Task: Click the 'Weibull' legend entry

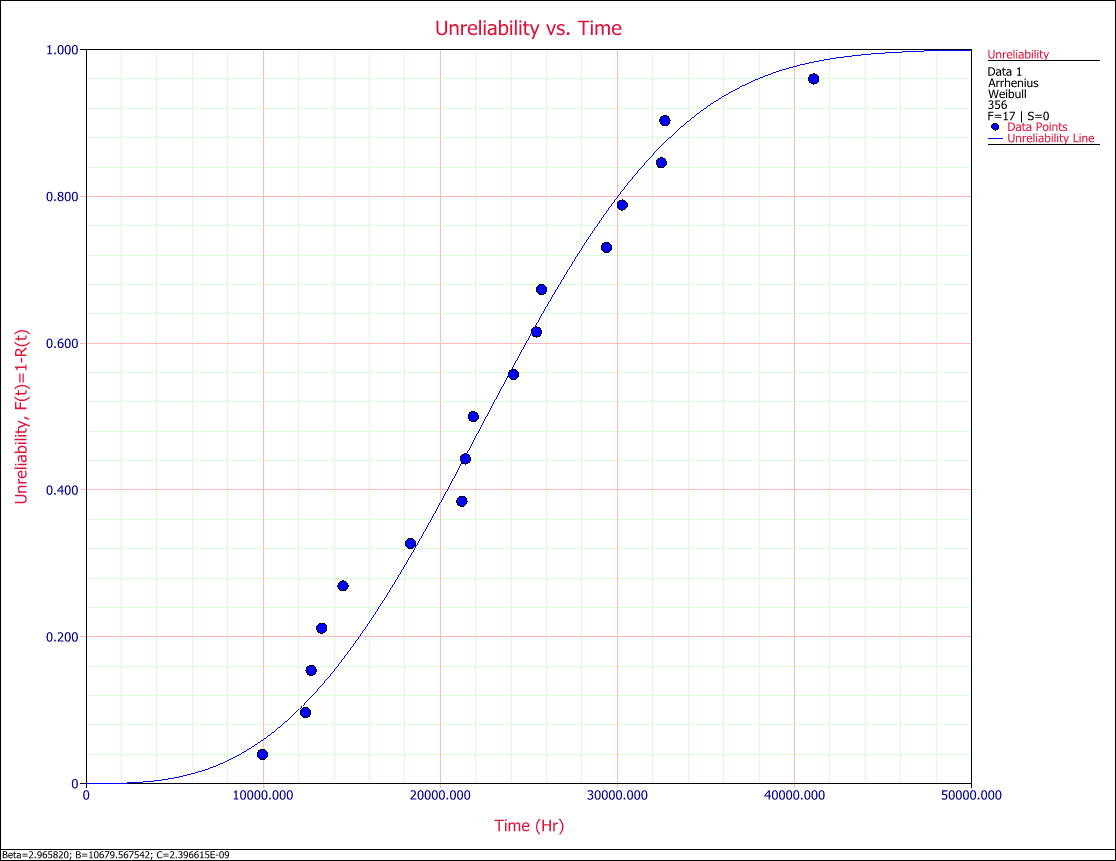Action: click(1007, 94)
